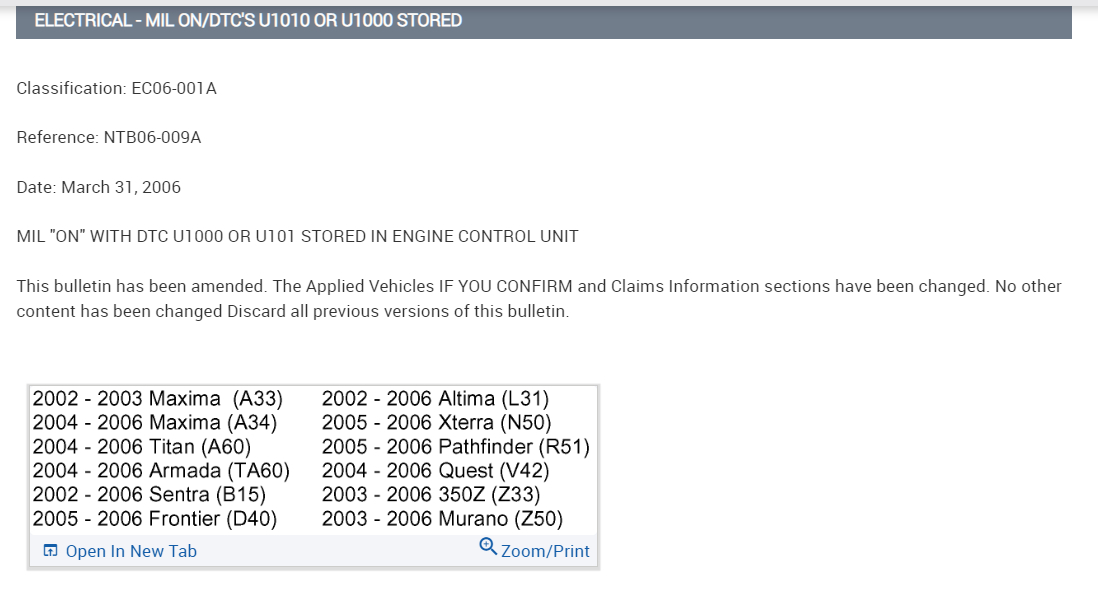The height and width of the screenshot is (615, 1098).
Task: Click the 'This bulletin has been amended' paragraph
Action: pos(539,298)
